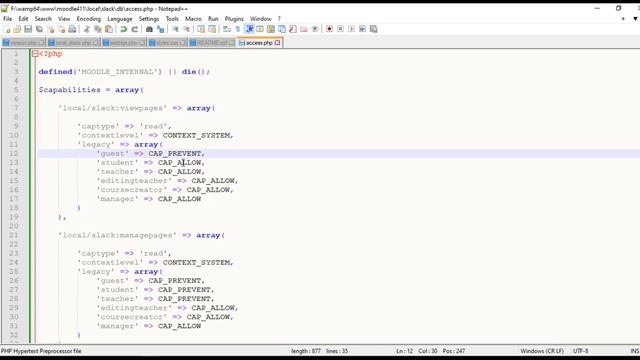This screenshot has height=360, width=640.
Task: Open the ? help menu
Action: (x=279, y=19)
